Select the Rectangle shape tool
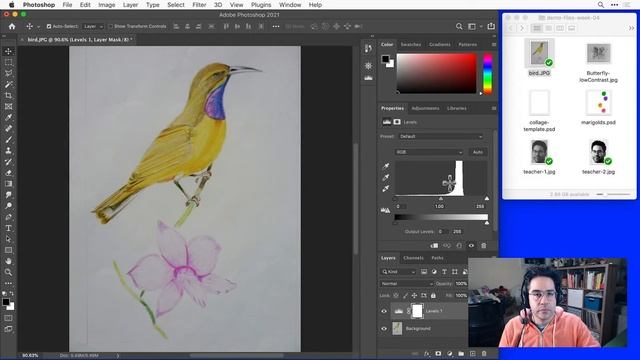 pos(8,250)
